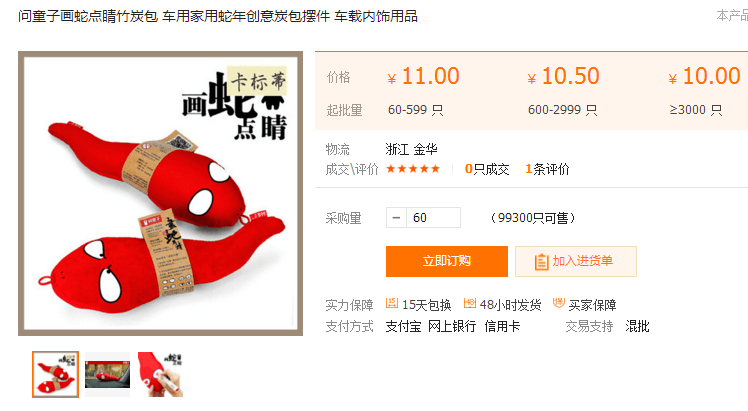
Task: Click the 15天包换 guarantee icon
Action: click(392, 303)
